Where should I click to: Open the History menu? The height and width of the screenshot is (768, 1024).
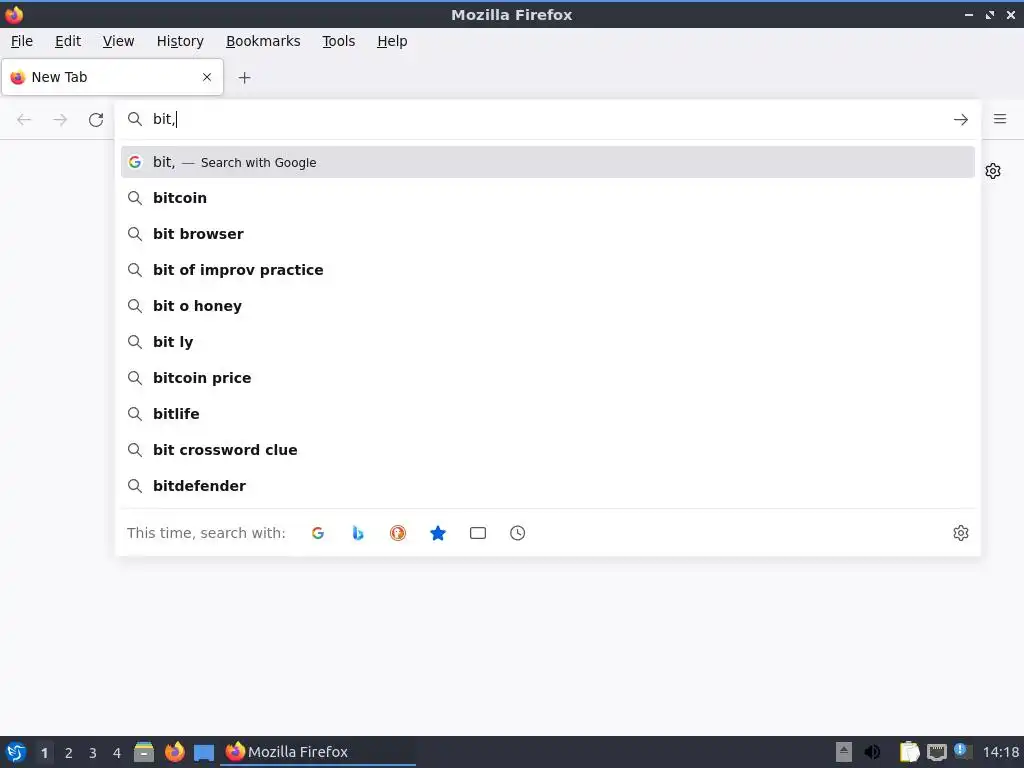pyautogui.click(x=180, y=41)
